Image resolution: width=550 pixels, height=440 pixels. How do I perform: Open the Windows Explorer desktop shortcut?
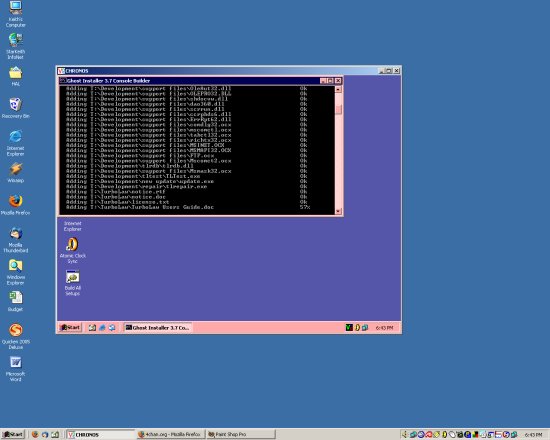pyautogui.click(x=15, y=272)
